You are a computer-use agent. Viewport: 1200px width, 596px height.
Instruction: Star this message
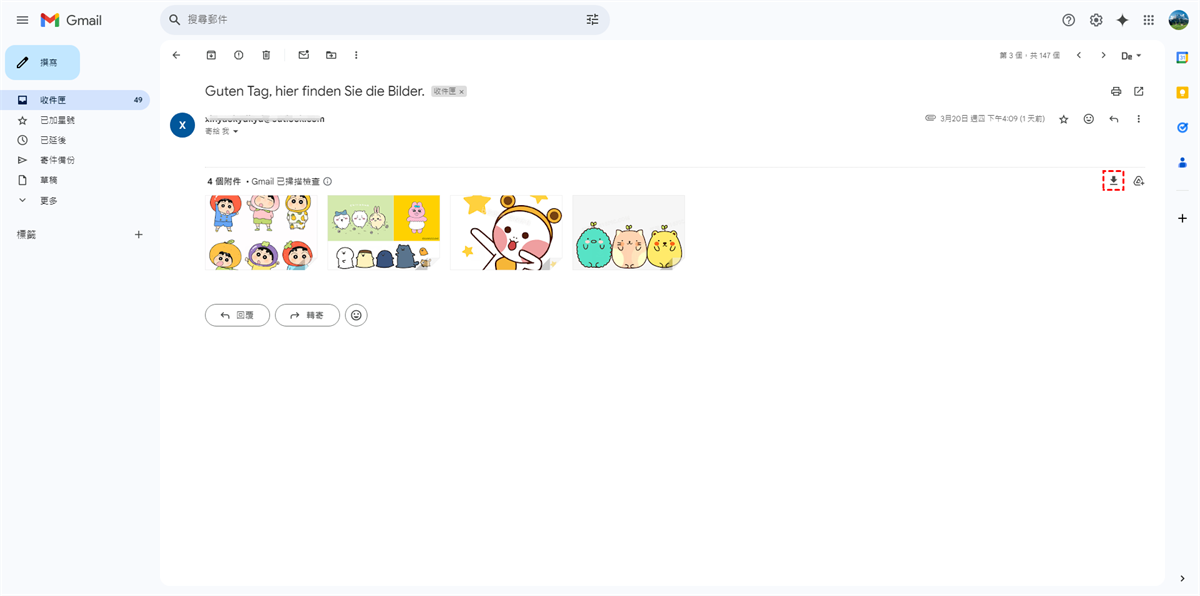coord(1063,119)
